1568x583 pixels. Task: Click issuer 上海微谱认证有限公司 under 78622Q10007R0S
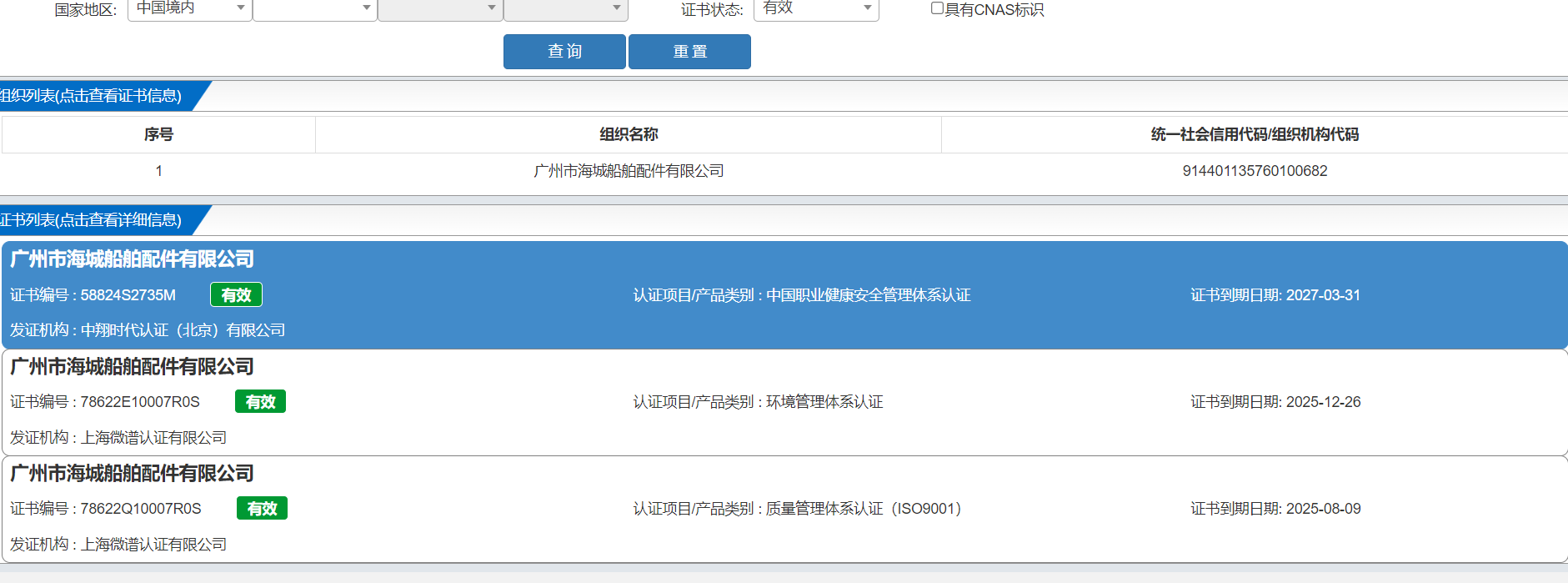[153, 545]
